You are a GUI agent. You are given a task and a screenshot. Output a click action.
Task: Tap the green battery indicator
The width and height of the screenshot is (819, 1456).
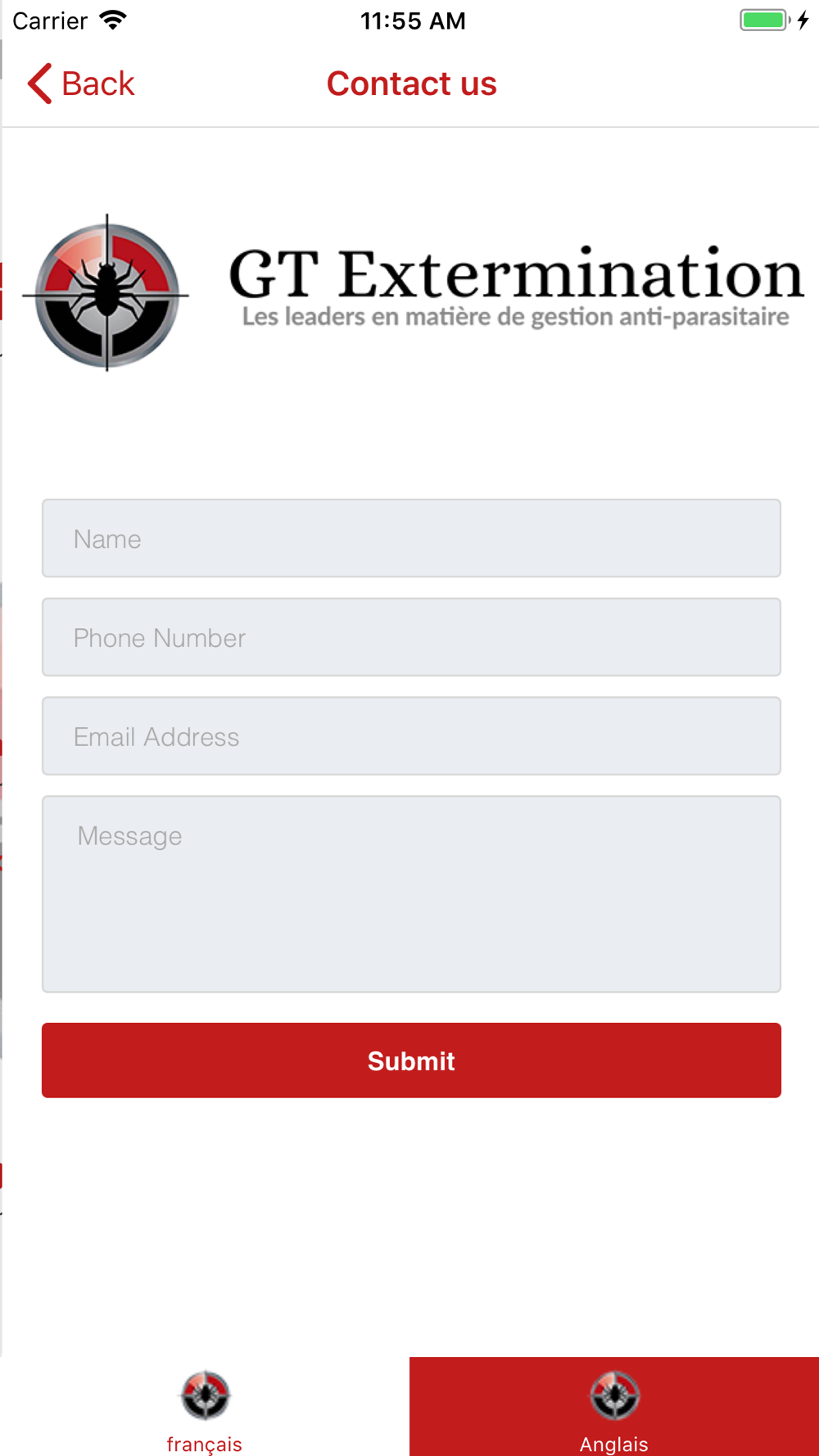pos(765,20)
